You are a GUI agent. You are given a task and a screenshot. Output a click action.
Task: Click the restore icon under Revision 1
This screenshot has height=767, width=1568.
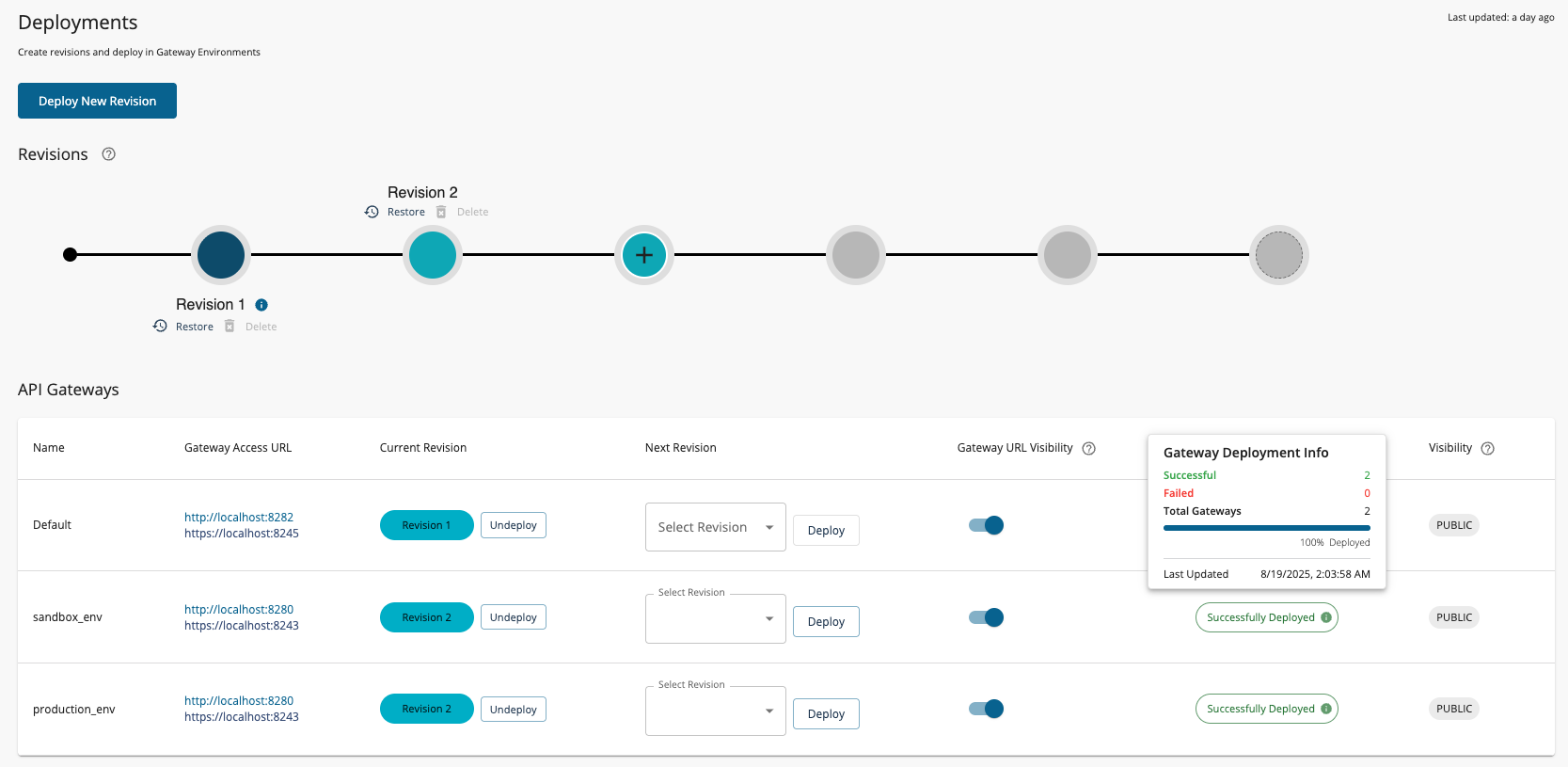pyautogui.click(x=160, y=326)
